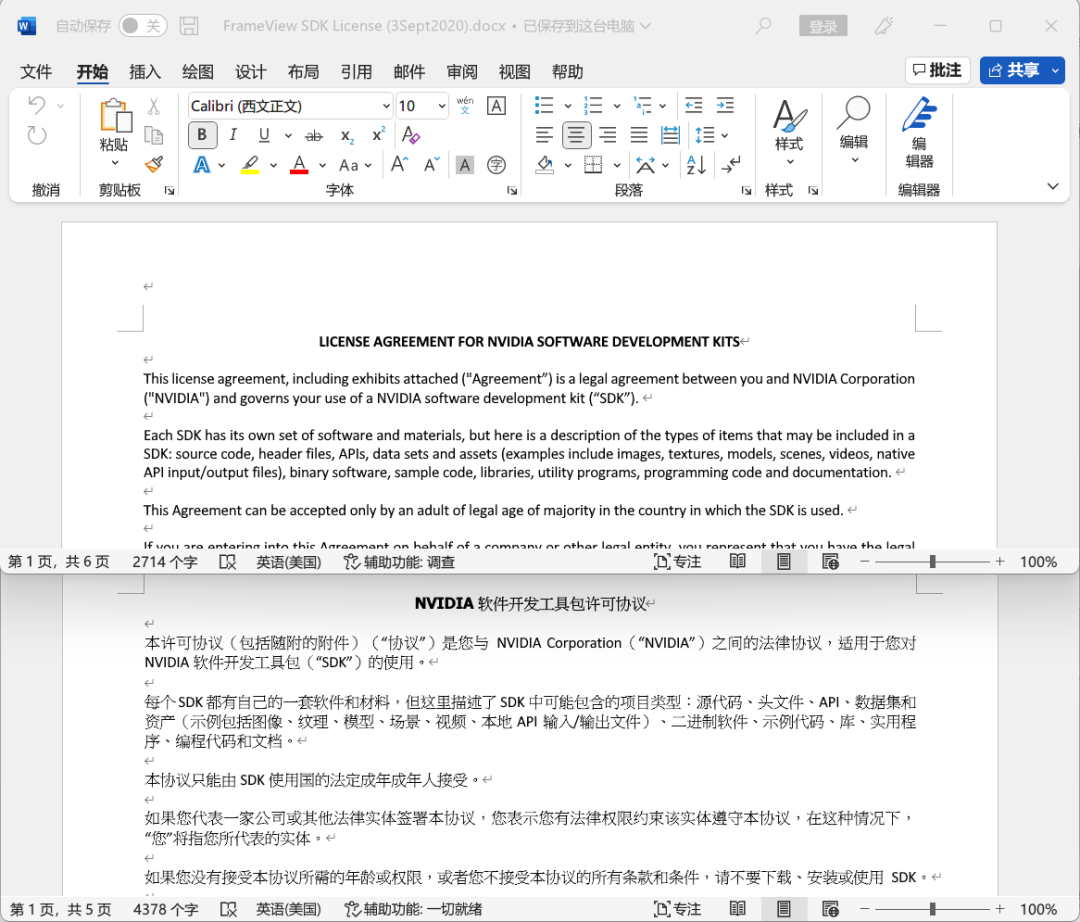Toggle Superscript formatting
This screenshot has width=1080, height=922.
click(378, 134)
